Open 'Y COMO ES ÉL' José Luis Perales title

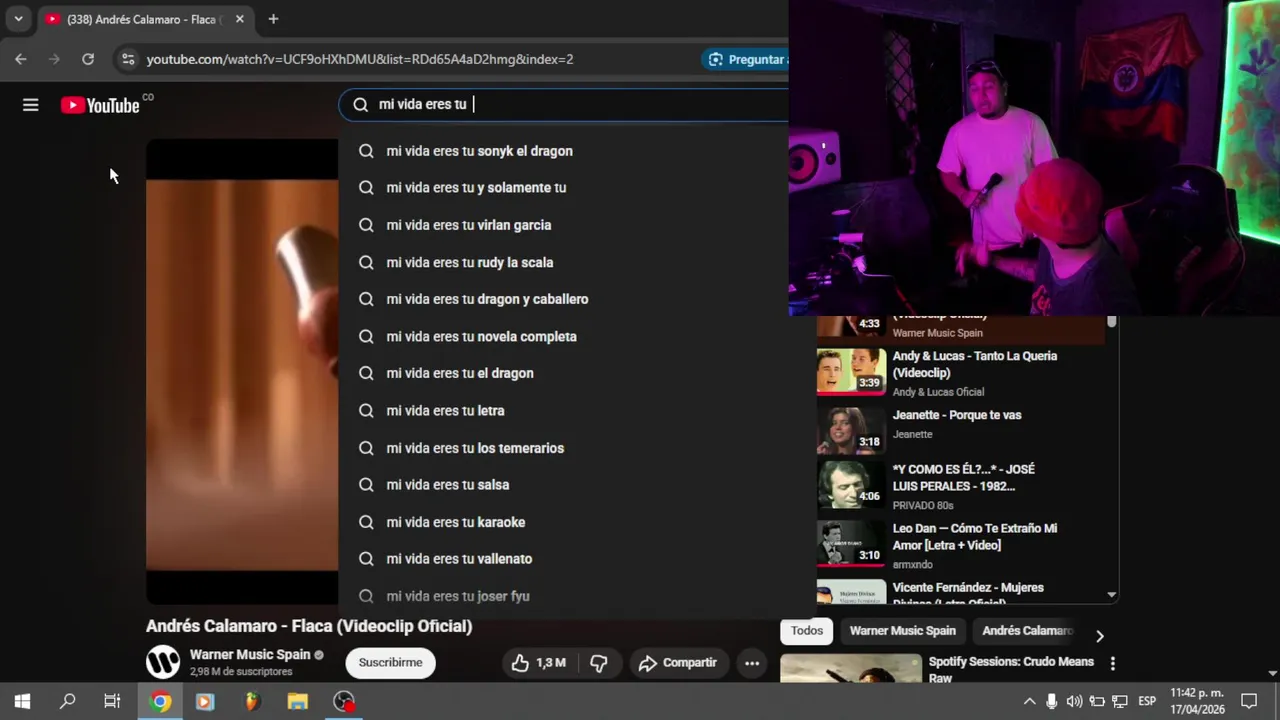(964, 477)
